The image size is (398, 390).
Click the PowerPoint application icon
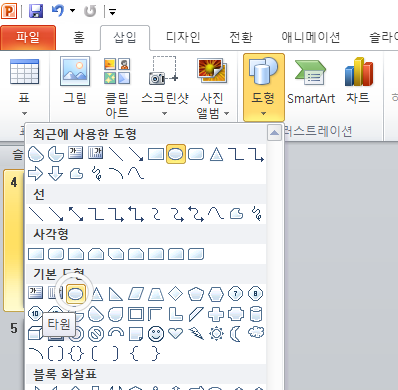click(x=9, y=11)
